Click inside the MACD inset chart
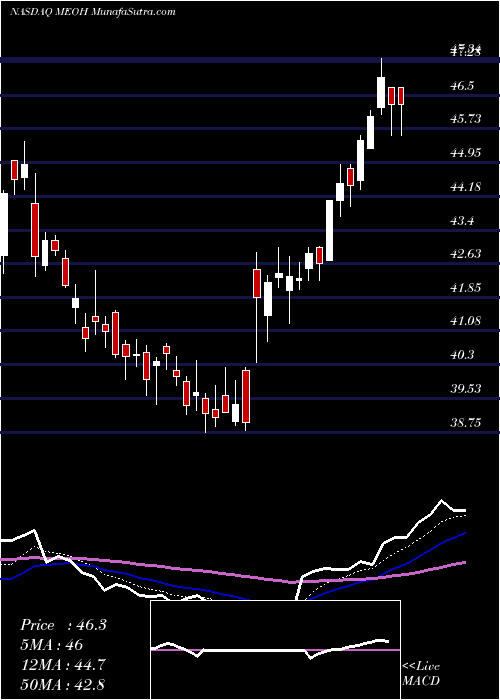The width and height of the screenshot is (500, 700). pos(275,650)
